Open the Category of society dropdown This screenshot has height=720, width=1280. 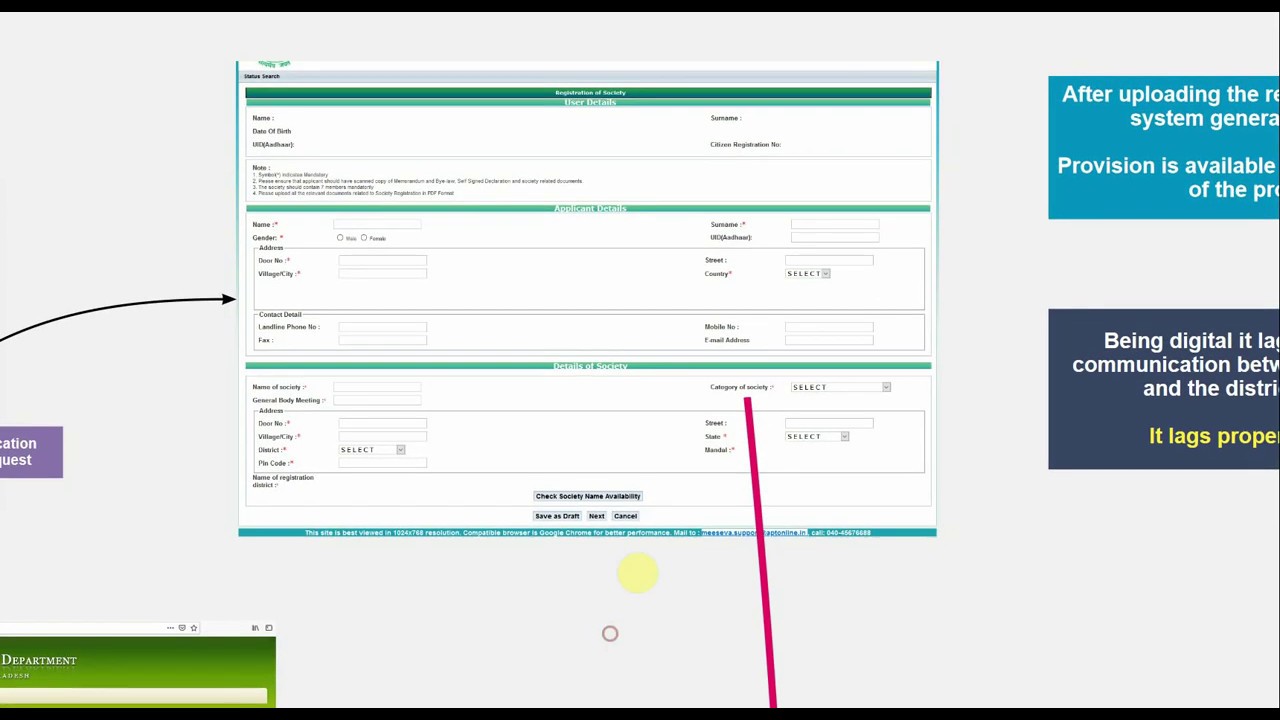[x=840, y=387]
